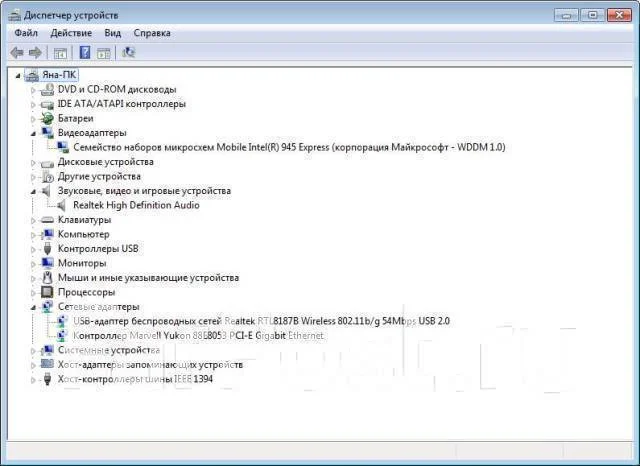Select the Другие устройства label

coord(99,176)
